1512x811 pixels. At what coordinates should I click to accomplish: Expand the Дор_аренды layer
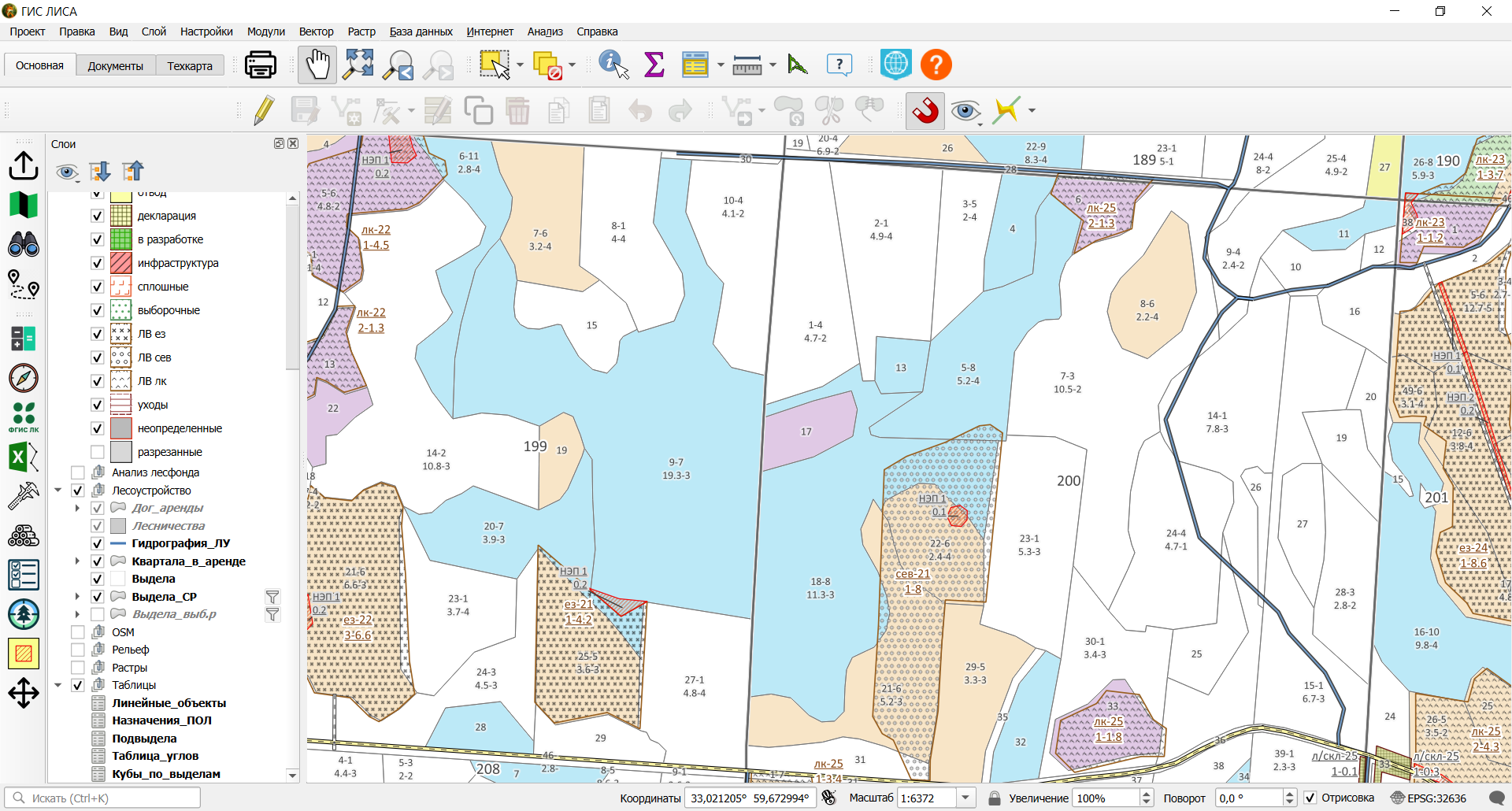(x=77, y=508)
